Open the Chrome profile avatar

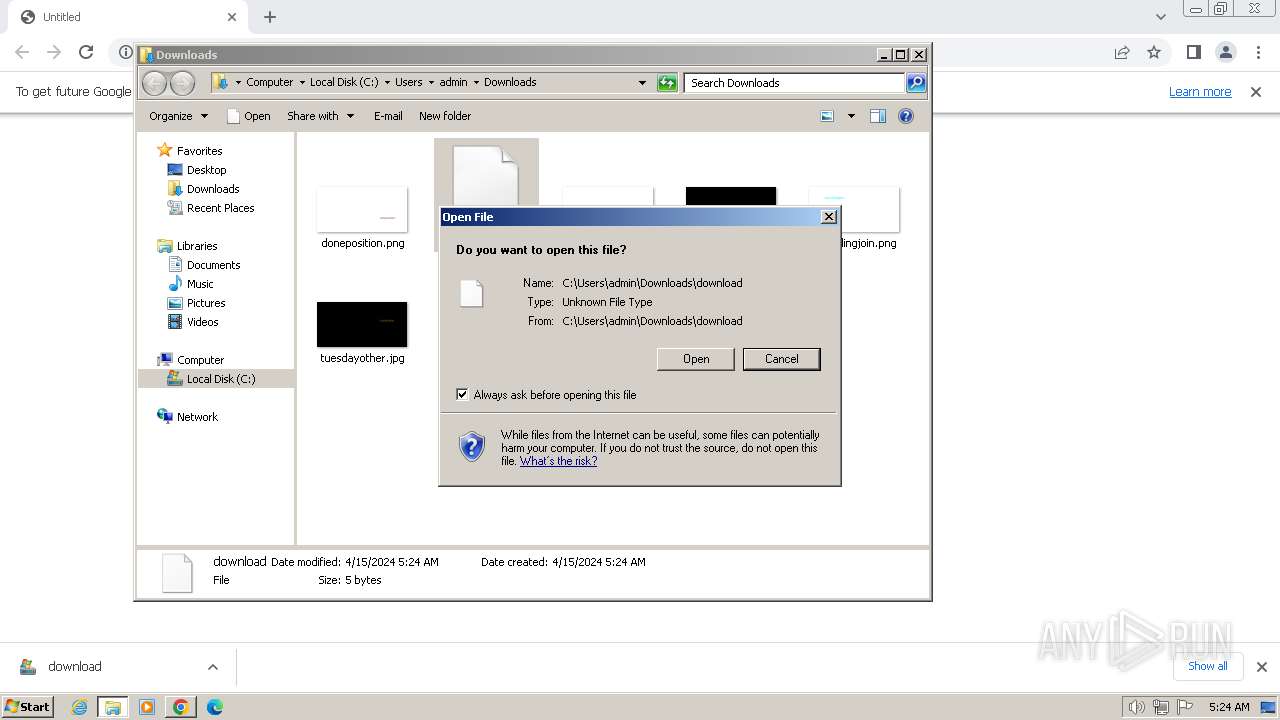(1225, 52)
